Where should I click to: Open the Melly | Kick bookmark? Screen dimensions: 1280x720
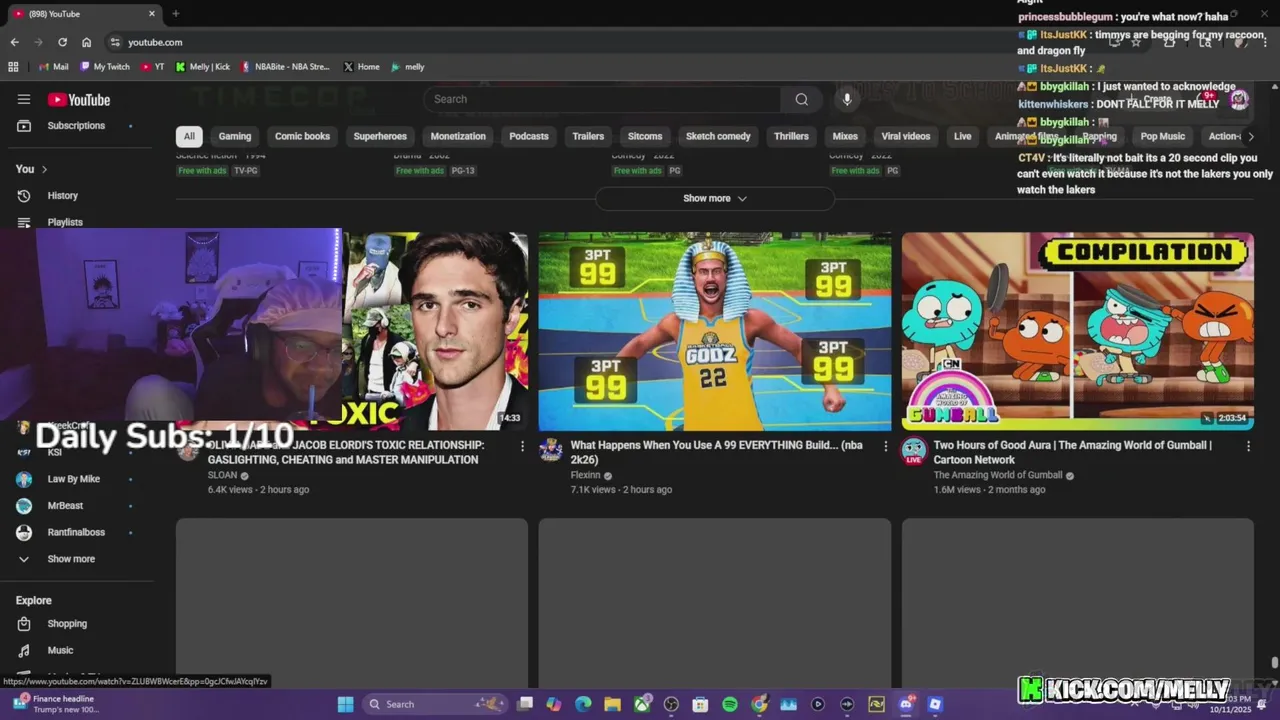pos(202,67)
